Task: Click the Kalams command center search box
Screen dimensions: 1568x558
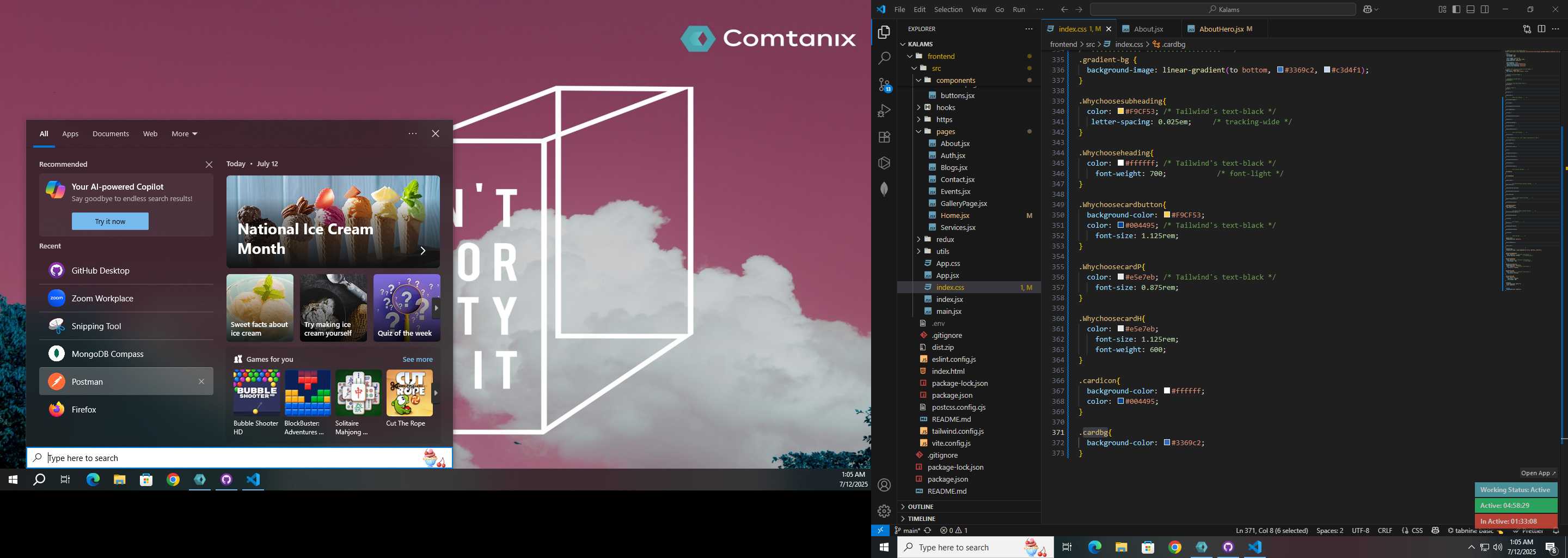Action: pyautogui.click(x=1223, y=10)
